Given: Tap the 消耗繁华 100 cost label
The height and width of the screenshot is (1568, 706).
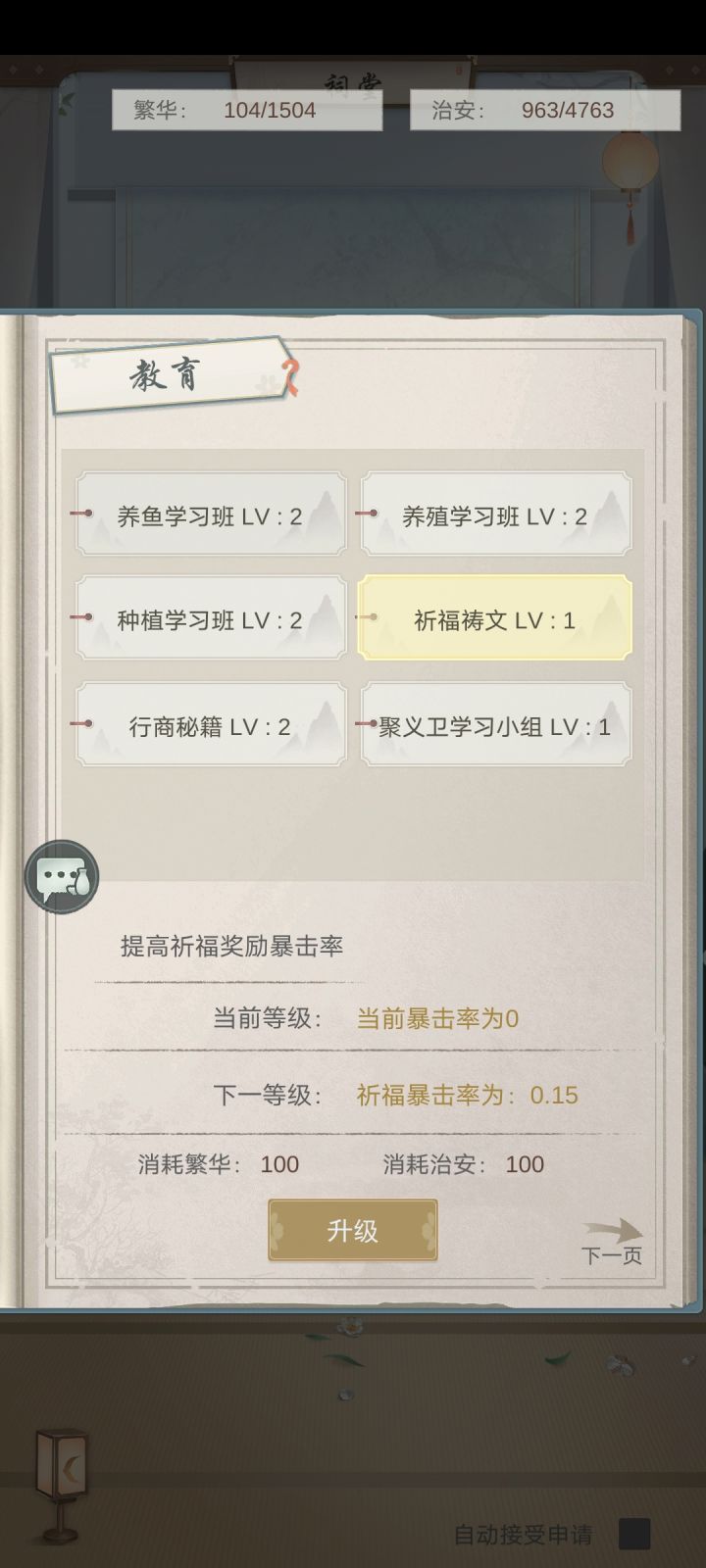Looking at the screenshot, I should tap(219, 1164).
